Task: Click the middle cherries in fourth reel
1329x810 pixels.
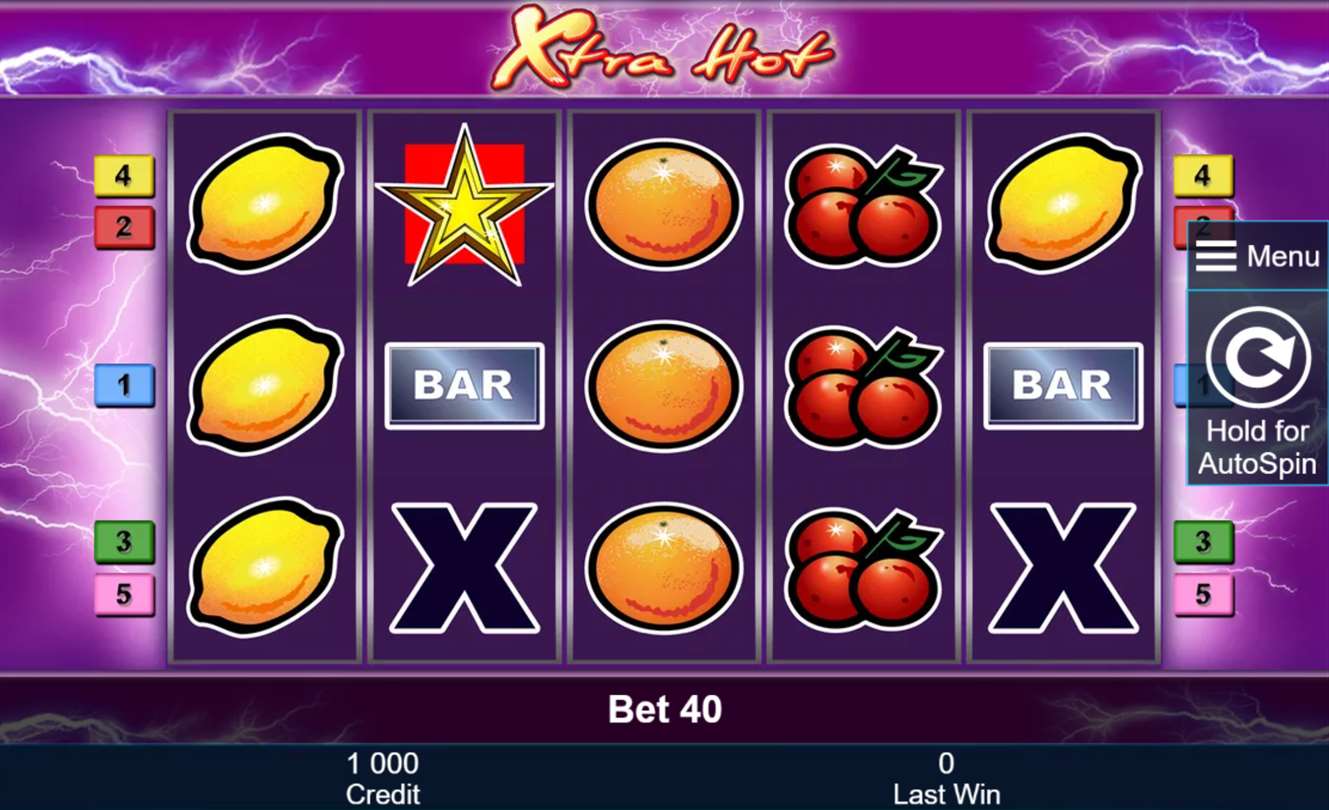Action: [864, 386]
